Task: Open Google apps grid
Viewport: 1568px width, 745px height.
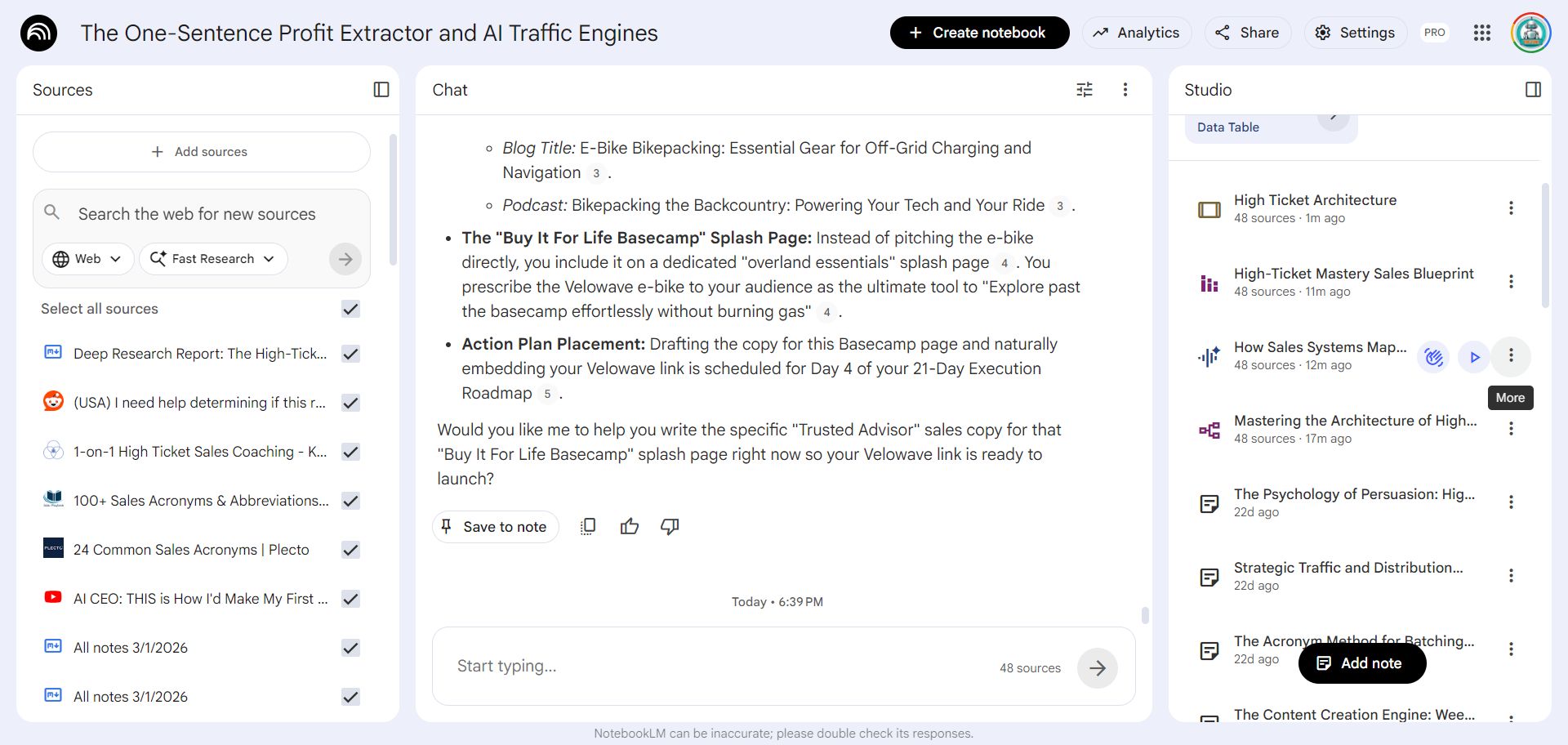Action: [x=1481, y=33]
